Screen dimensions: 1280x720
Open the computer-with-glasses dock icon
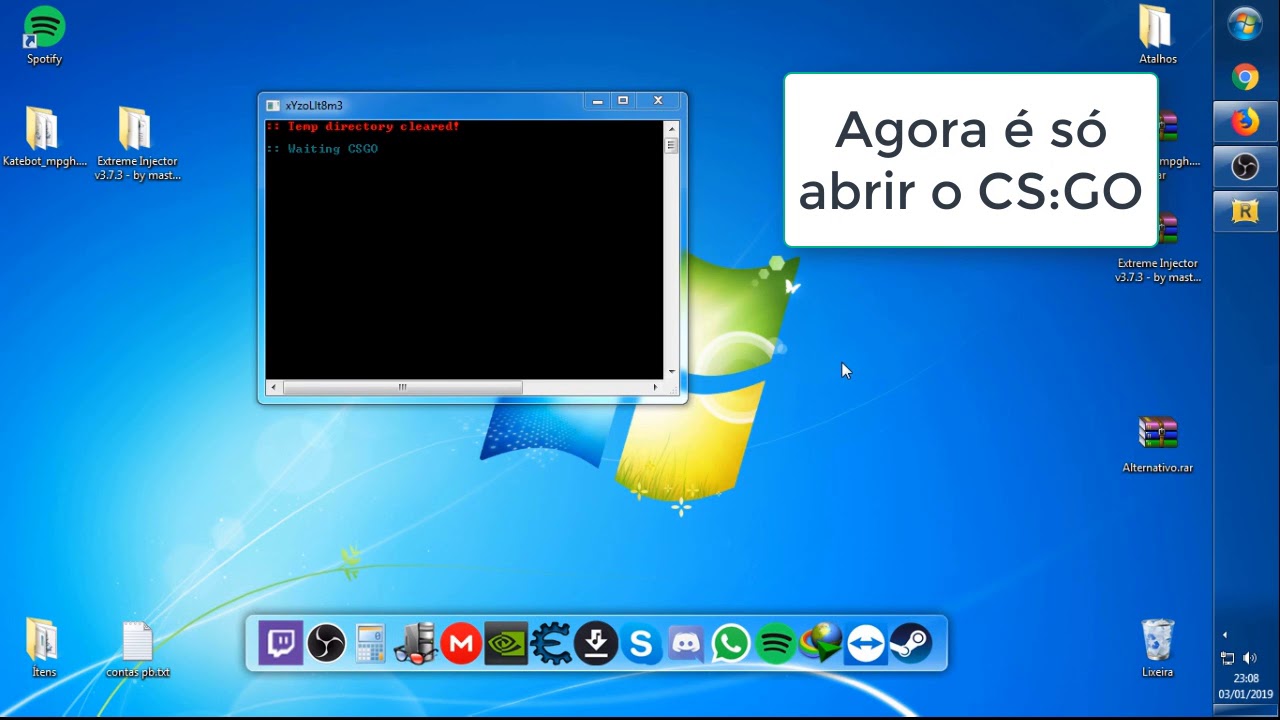pyautogui.click(x=416, y=643)
